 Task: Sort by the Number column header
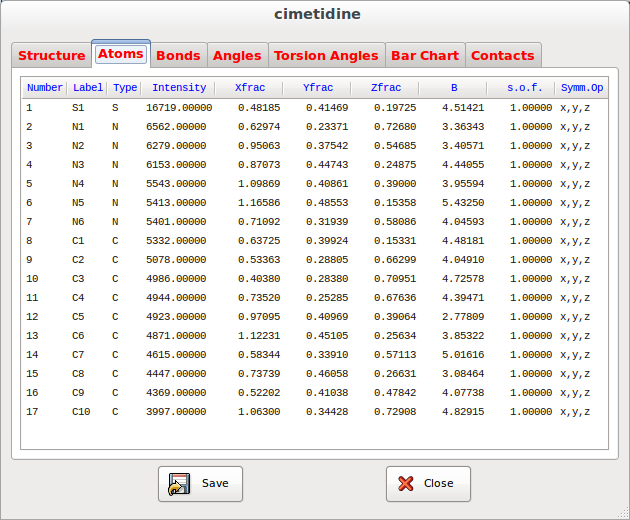[x=45, y=88]
